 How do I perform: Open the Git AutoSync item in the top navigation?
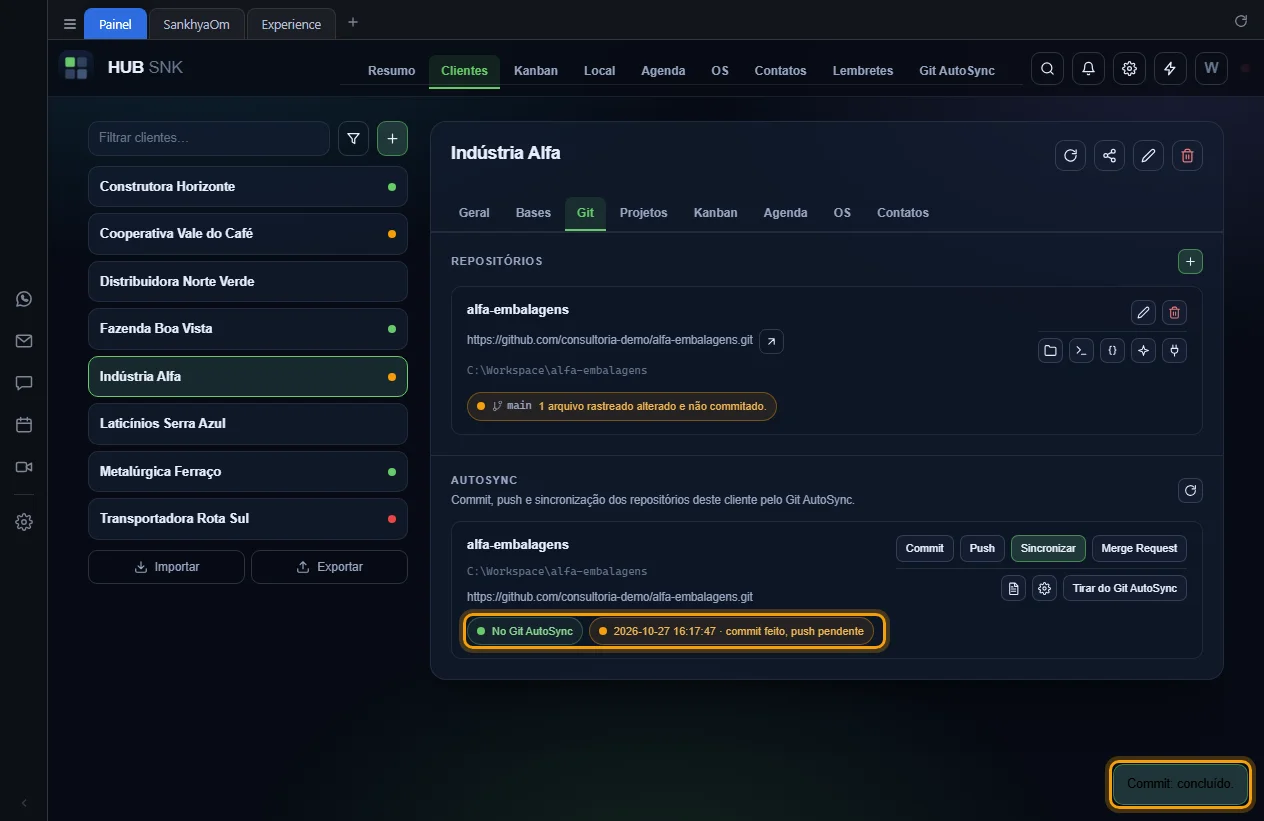pos(957,71)
